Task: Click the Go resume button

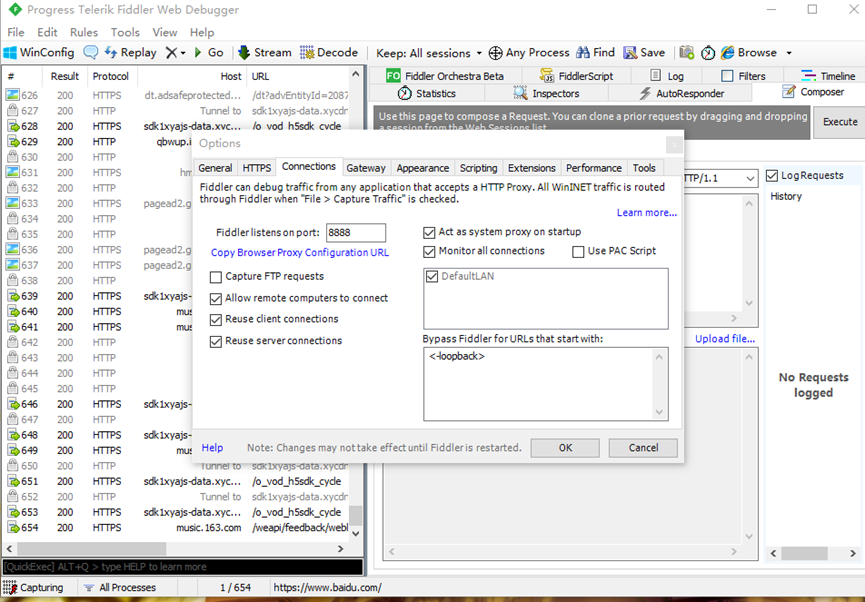Action: pos(209,52)
